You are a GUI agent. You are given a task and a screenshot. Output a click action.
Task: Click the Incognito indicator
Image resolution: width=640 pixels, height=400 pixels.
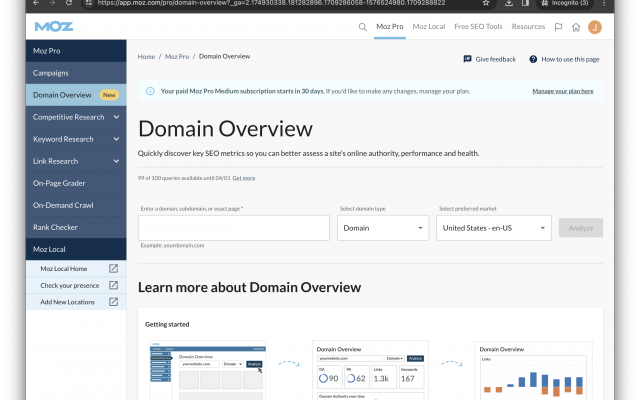tap(565, 3)
